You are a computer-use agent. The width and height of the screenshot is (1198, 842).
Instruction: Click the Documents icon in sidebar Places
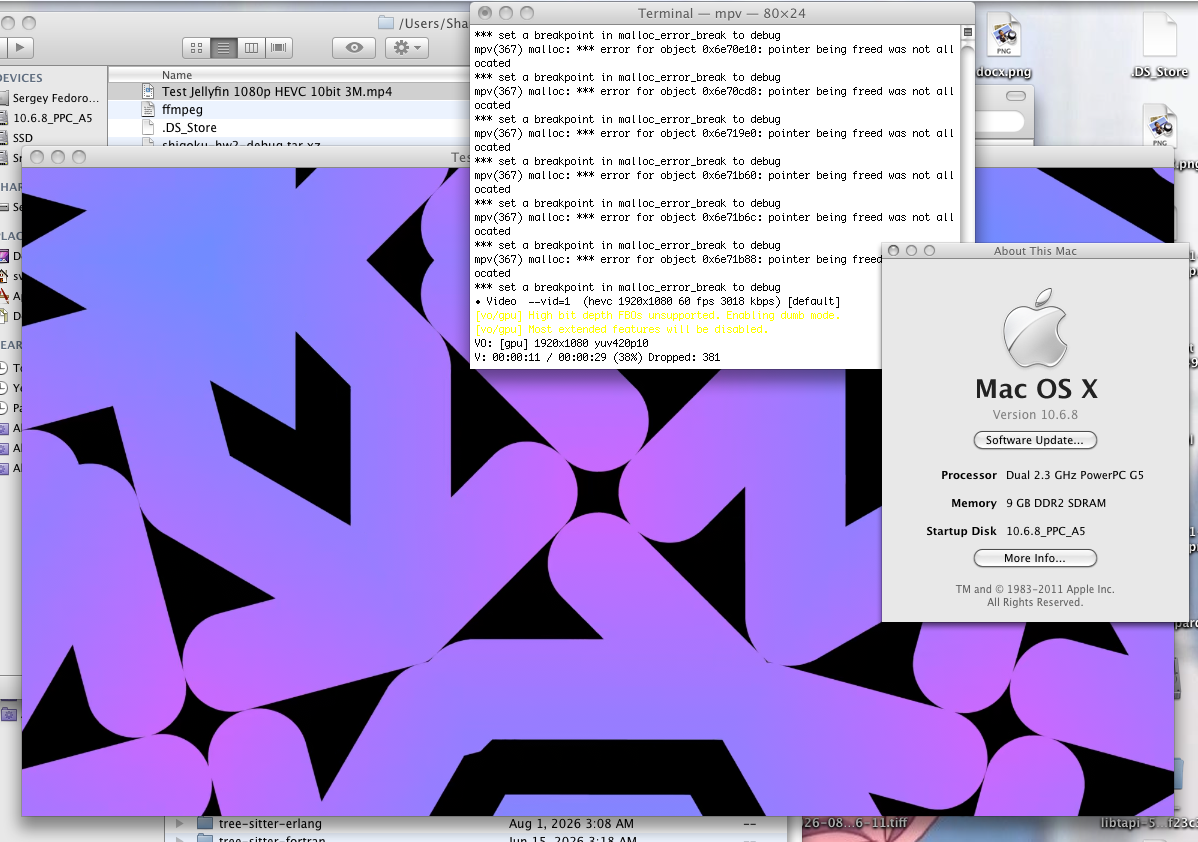(x=4, y=316)
